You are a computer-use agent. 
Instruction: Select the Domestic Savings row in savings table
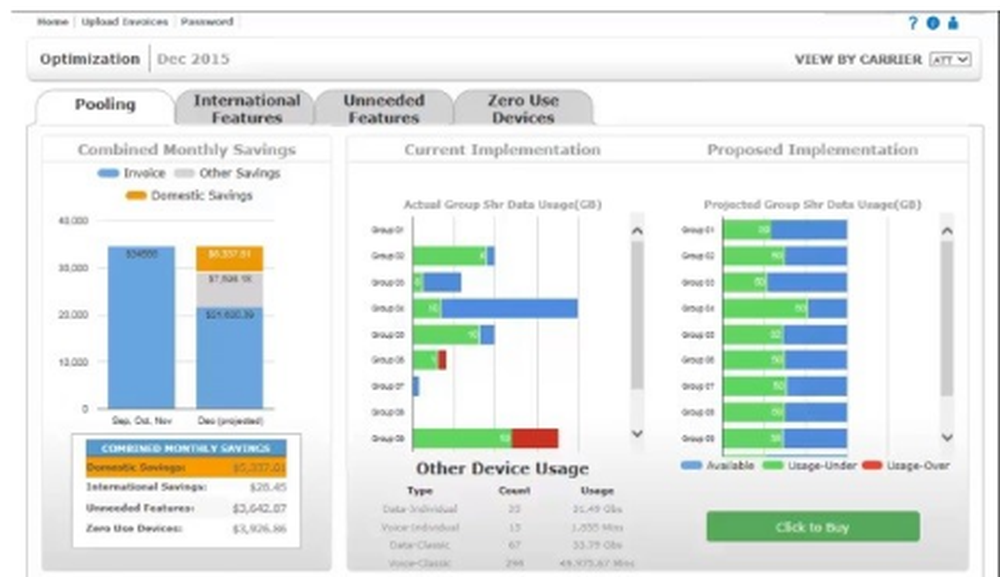pyautogui.click(x=186, y=467)
